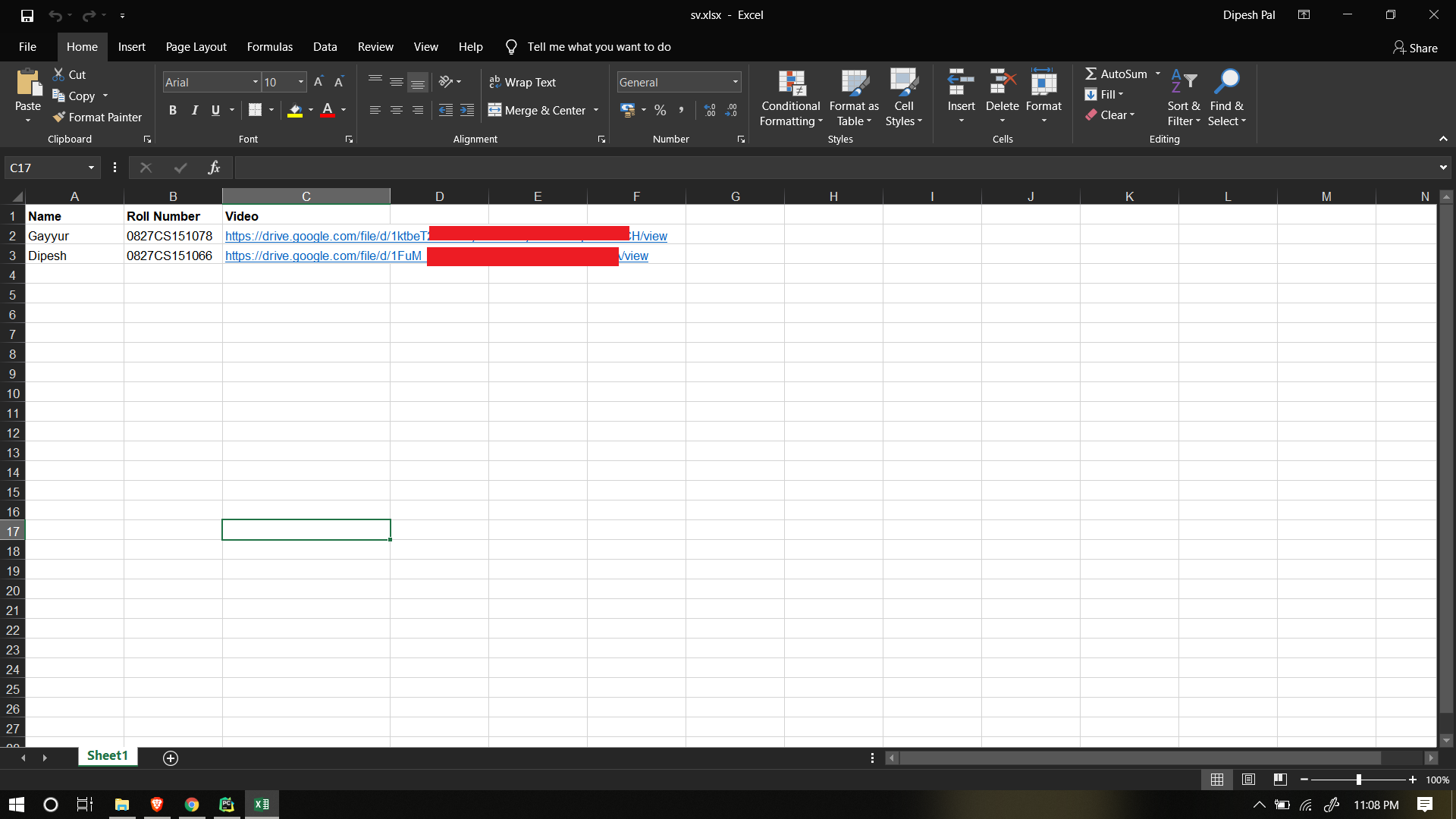Open the Formulas ribbon tab
This screenshot has width=1456, height=819.
click(x=269, y=47)
